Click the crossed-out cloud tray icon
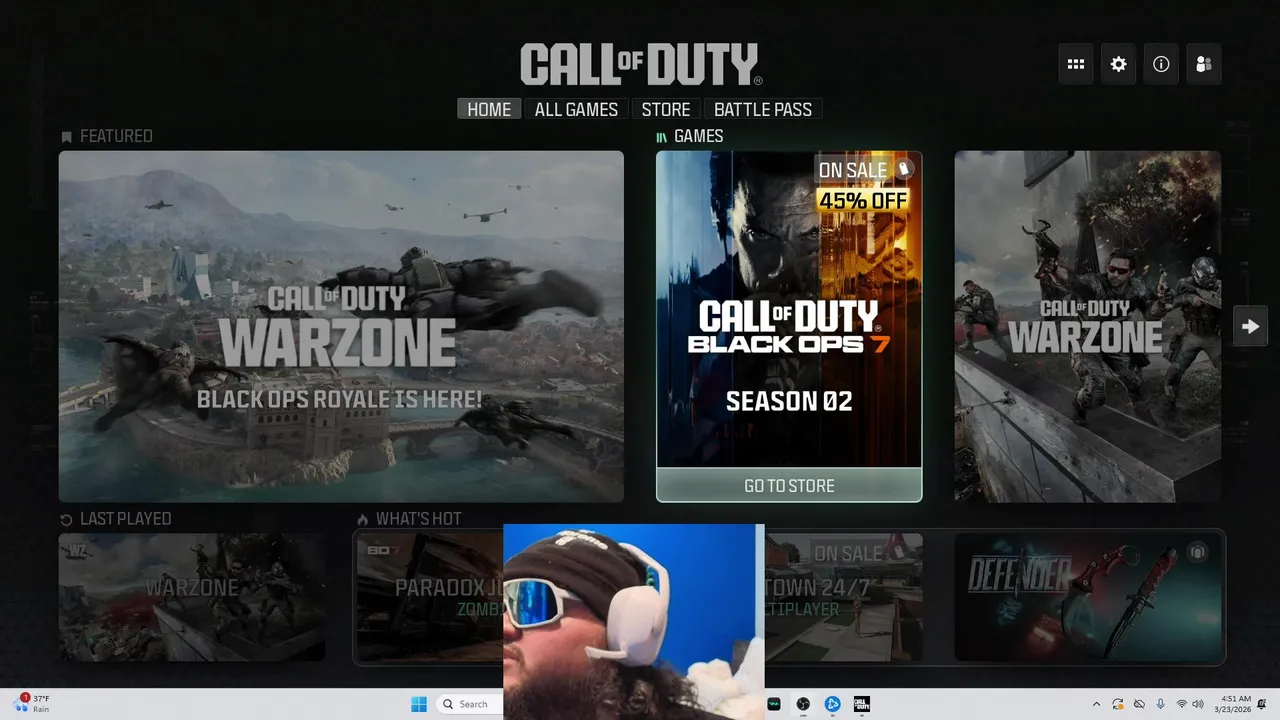 pyautogui.click(x=1139, y=704)
